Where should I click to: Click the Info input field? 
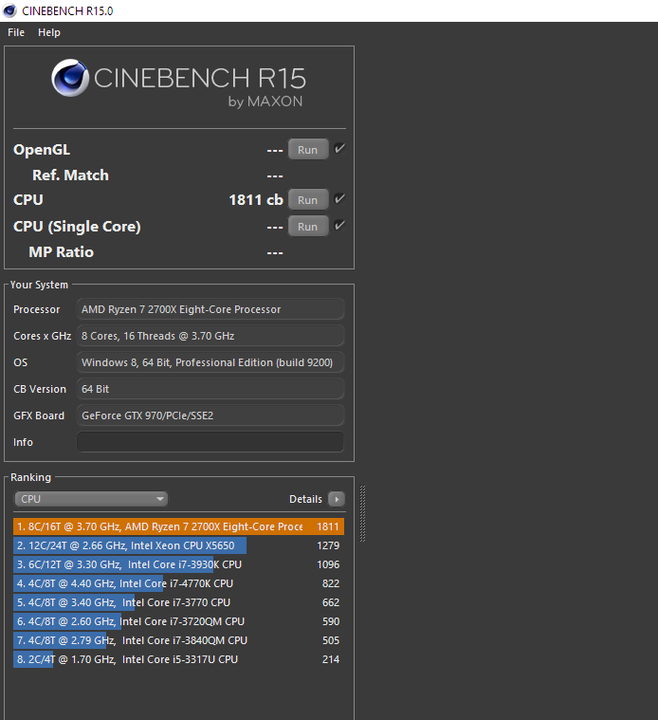pyautogui.click(x=210, y=442)
